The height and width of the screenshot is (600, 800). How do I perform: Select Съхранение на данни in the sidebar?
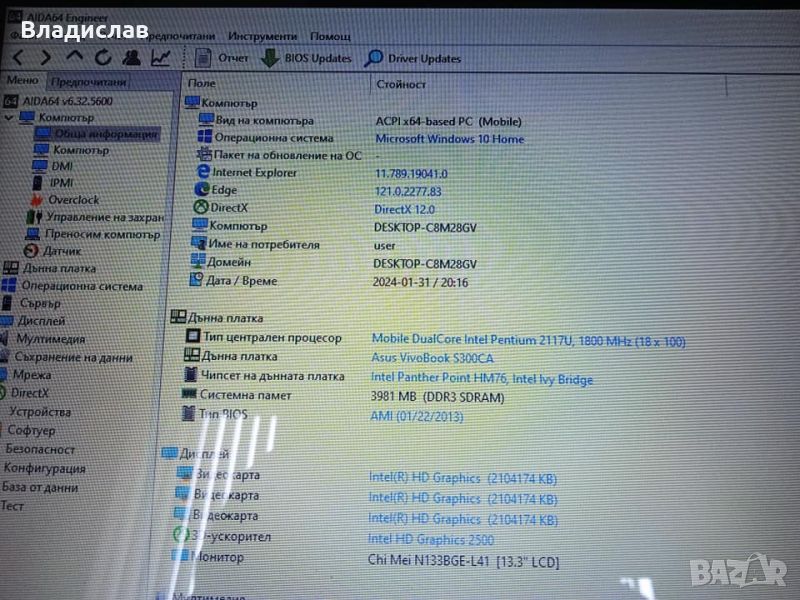67,357
